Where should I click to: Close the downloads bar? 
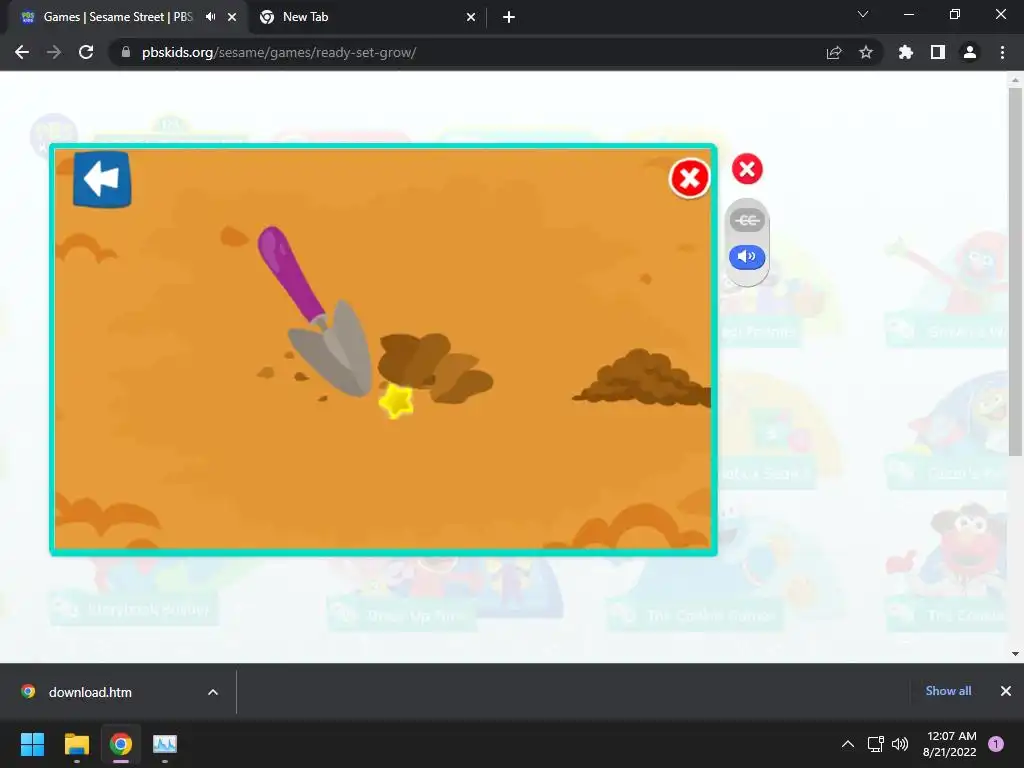click(1006, 691)
